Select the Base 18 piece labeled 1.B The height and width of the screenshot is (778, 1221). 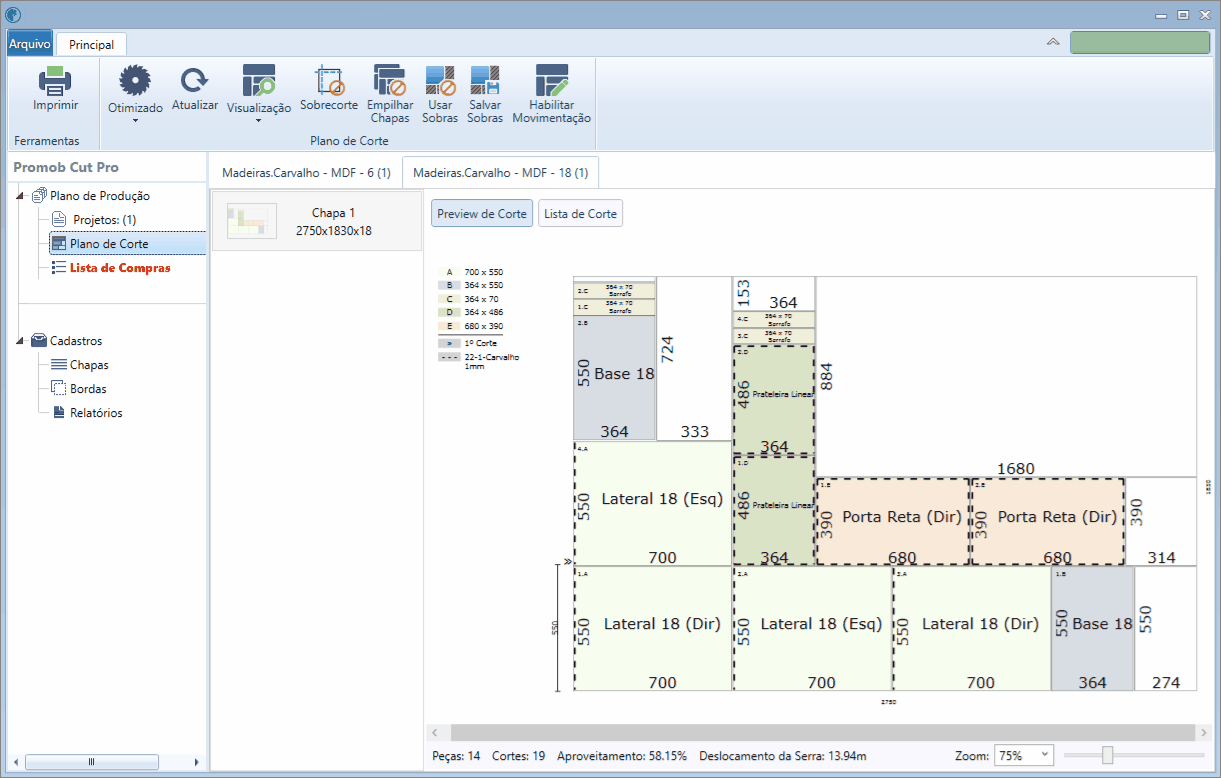[1092, 628]
